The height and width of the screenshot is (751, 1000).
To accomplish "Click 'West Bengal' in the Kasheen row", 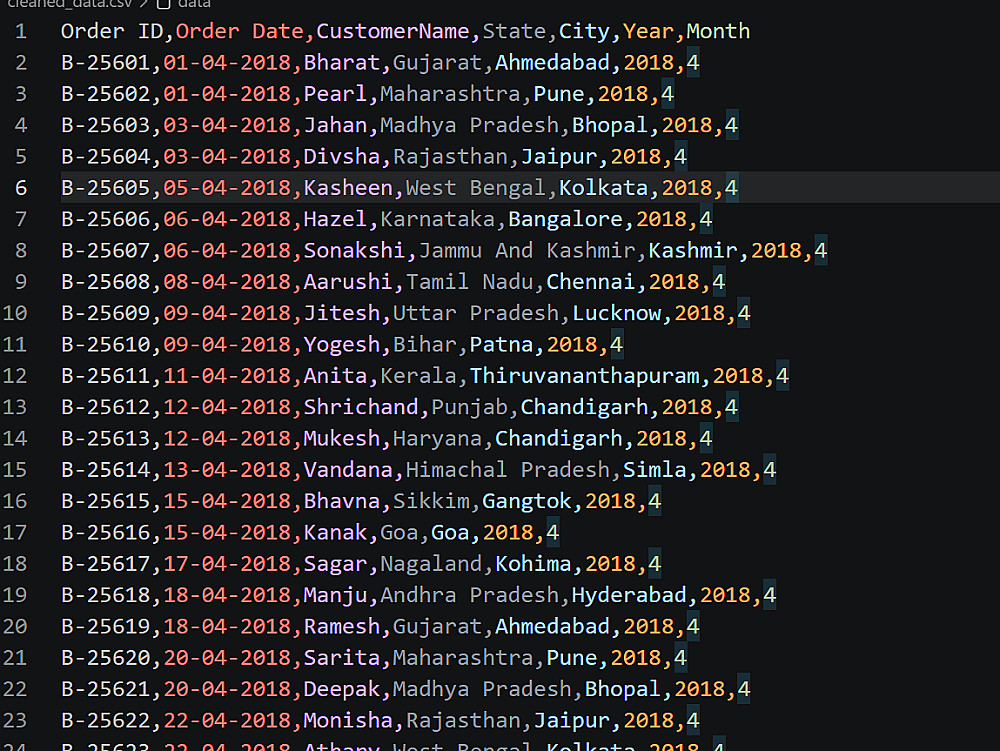I will coord(476,187).
